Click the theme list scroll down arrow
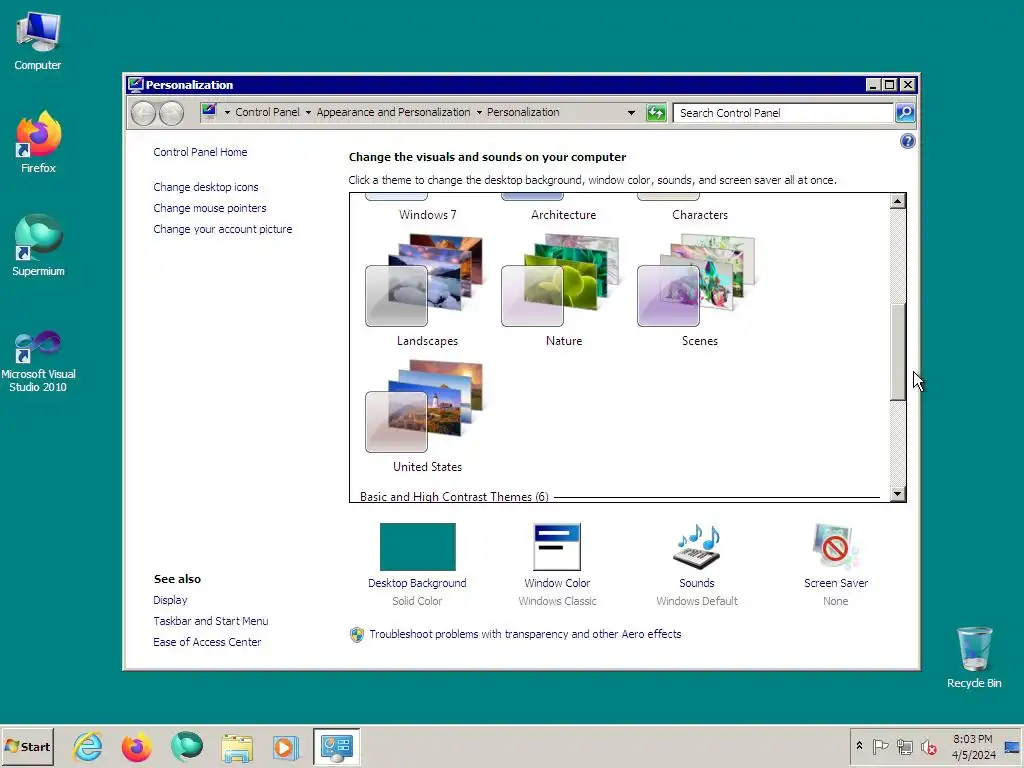The image size is (1024, 768). click(898, 494)
